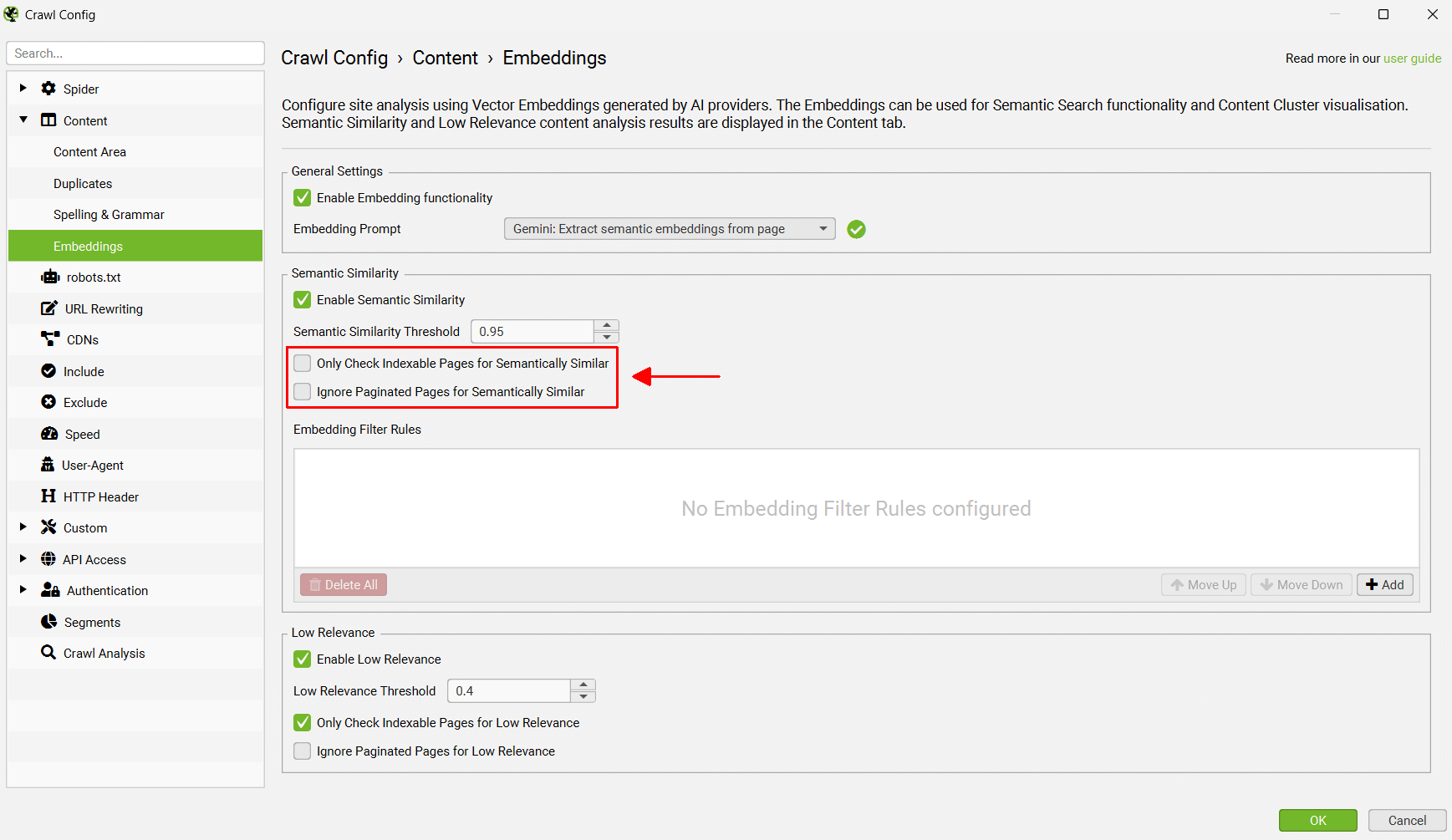Click the CDNs icon in sidebar
Viewport: 1452px width, 840px height.
click(49, 339)
